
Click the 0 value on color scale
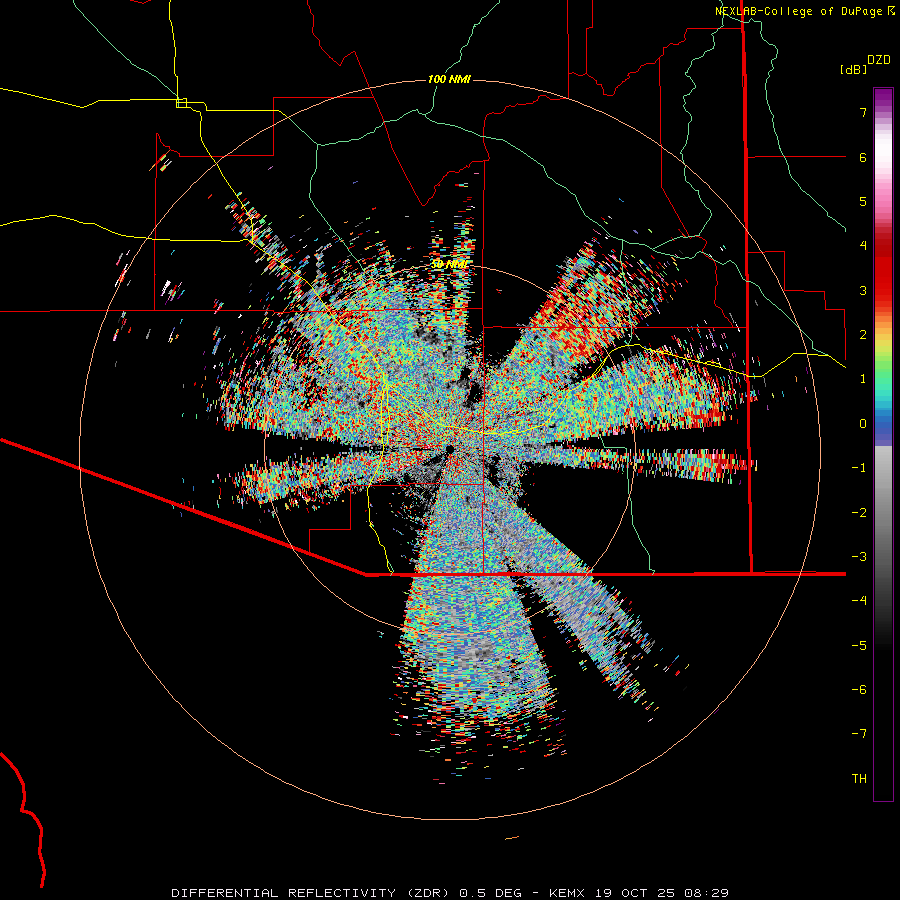[863, 424]
